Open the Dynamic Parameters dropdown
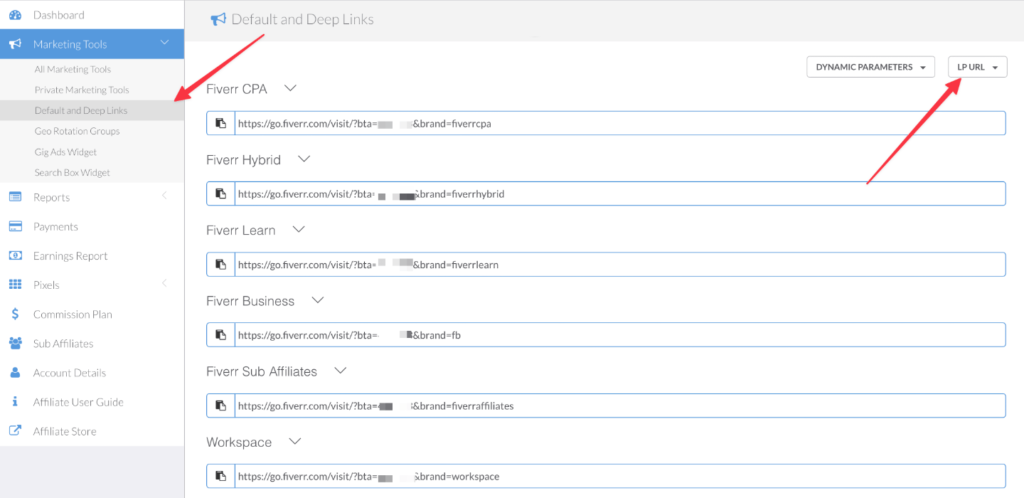 (870, 67)
